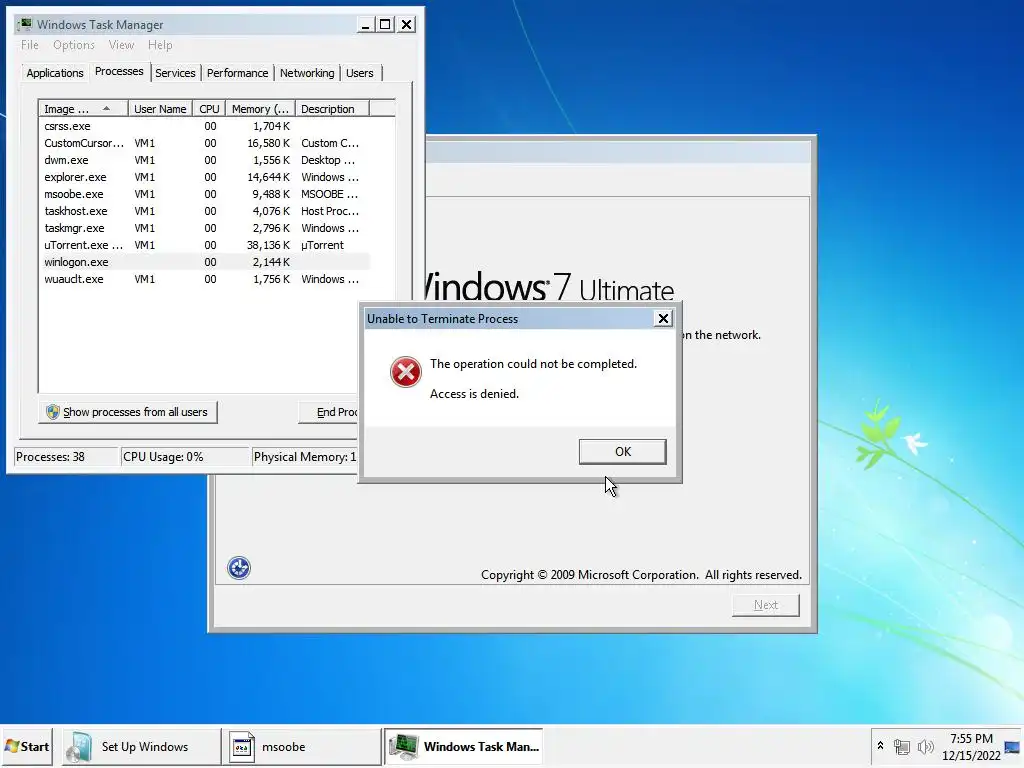Click the Ease of Access icon
The image size is (1024, 768).
pos(239,568)
